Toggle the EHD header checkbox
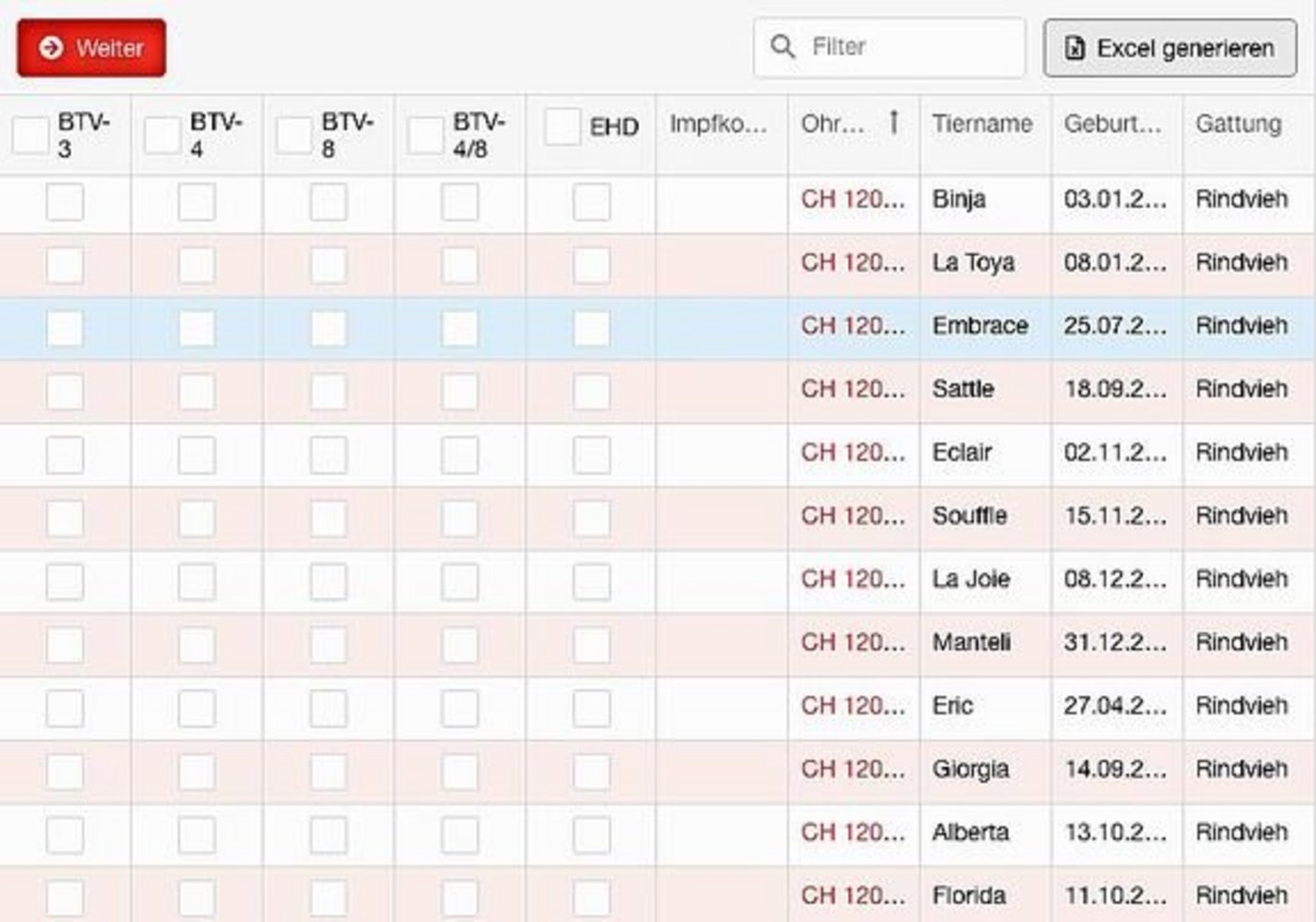The image size is (1316, 922). click(562, 126)
